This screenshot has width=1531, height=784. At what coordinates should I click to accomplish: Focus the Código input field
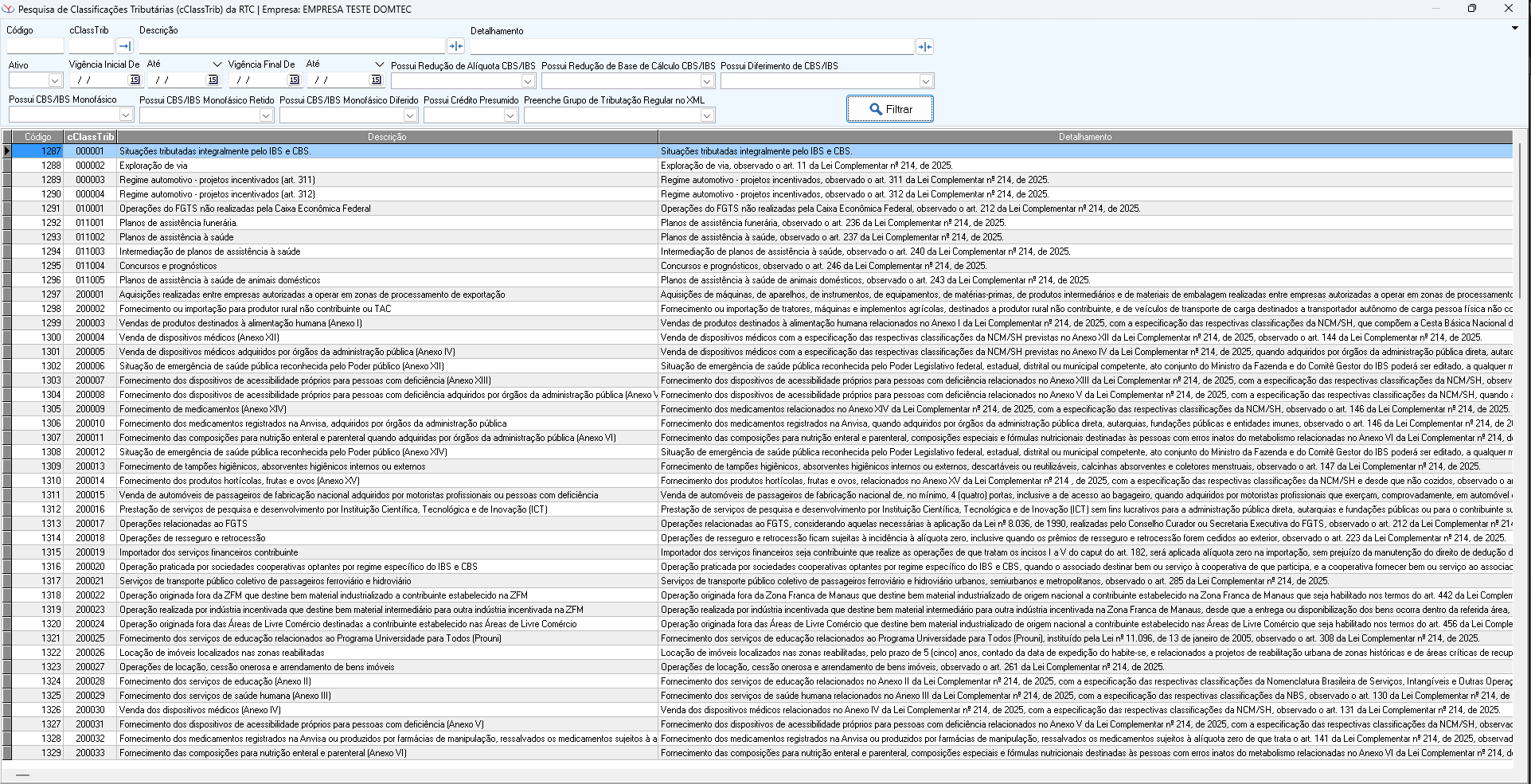pos(34,46)
